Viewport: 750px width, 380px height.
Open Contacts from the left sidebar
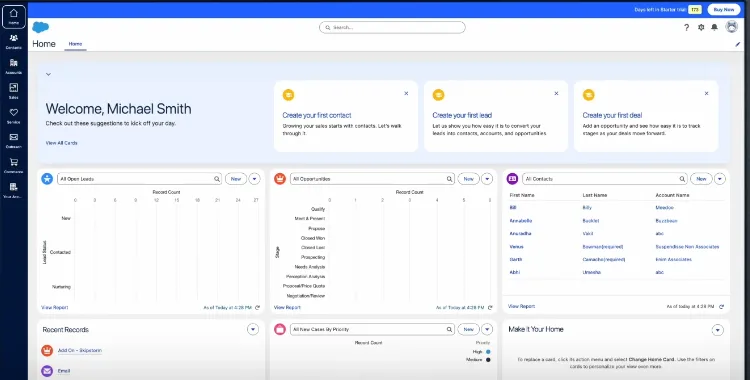point(13,42)
